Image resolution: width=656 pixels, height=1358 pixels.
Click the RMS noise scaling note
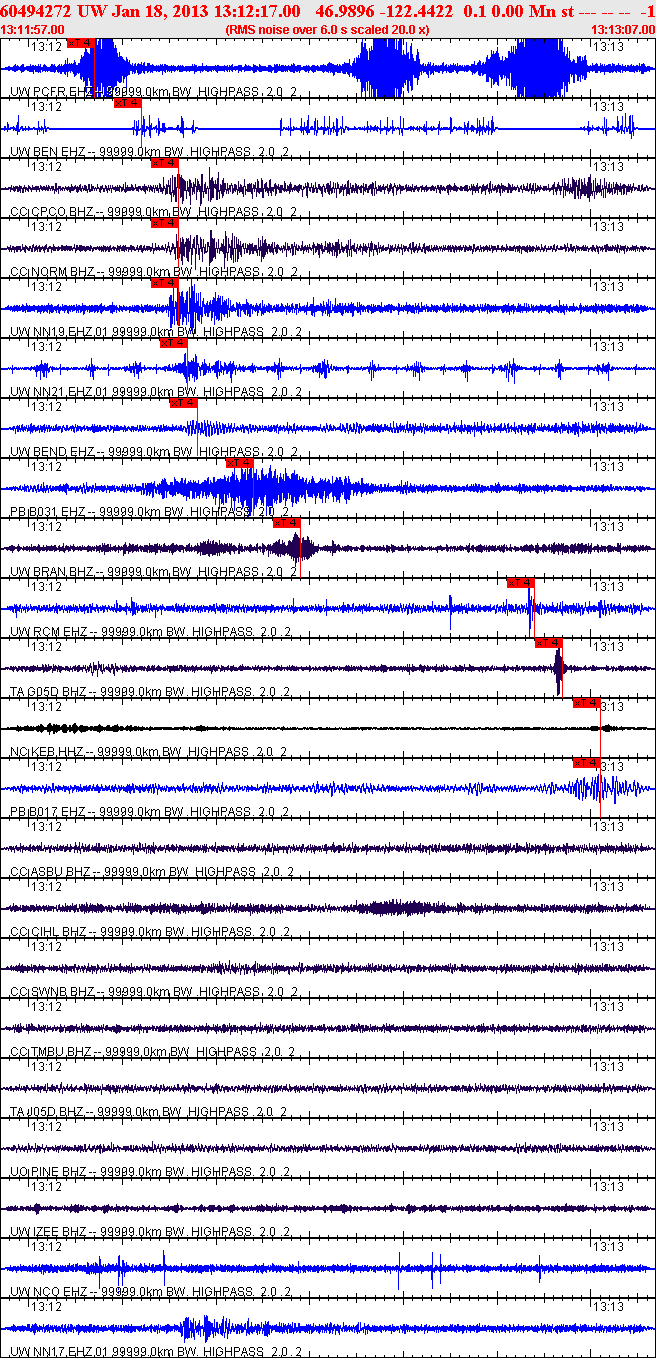(327, 30)
